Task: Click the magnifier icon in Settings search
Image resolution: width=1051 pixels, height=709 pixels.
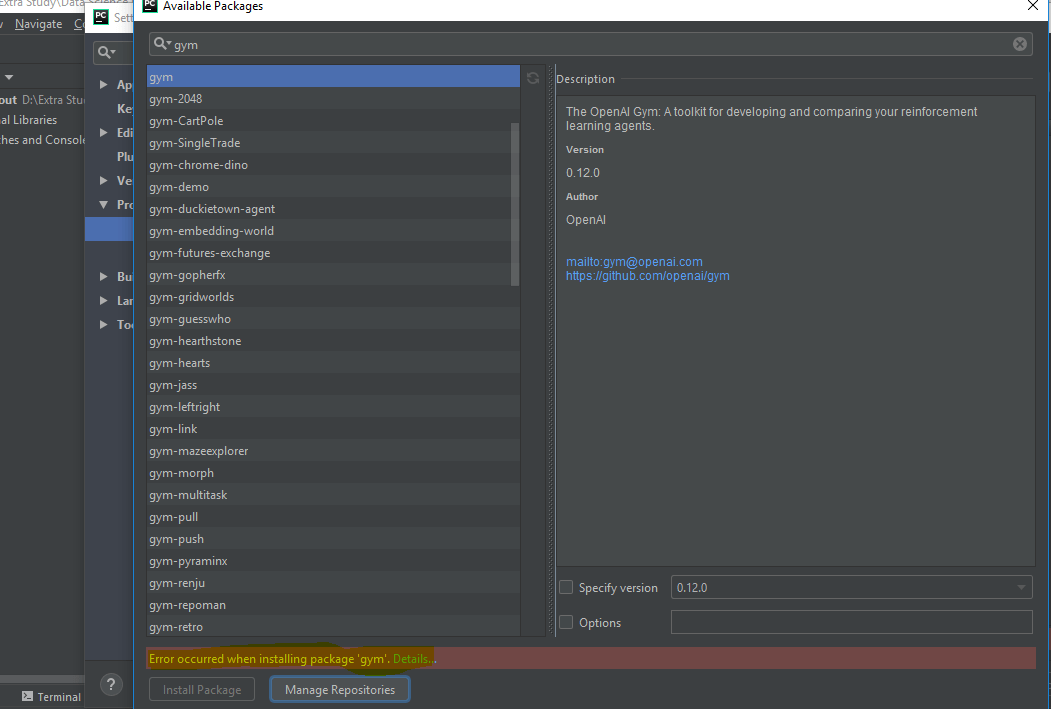Action: [x=106, y=52]
